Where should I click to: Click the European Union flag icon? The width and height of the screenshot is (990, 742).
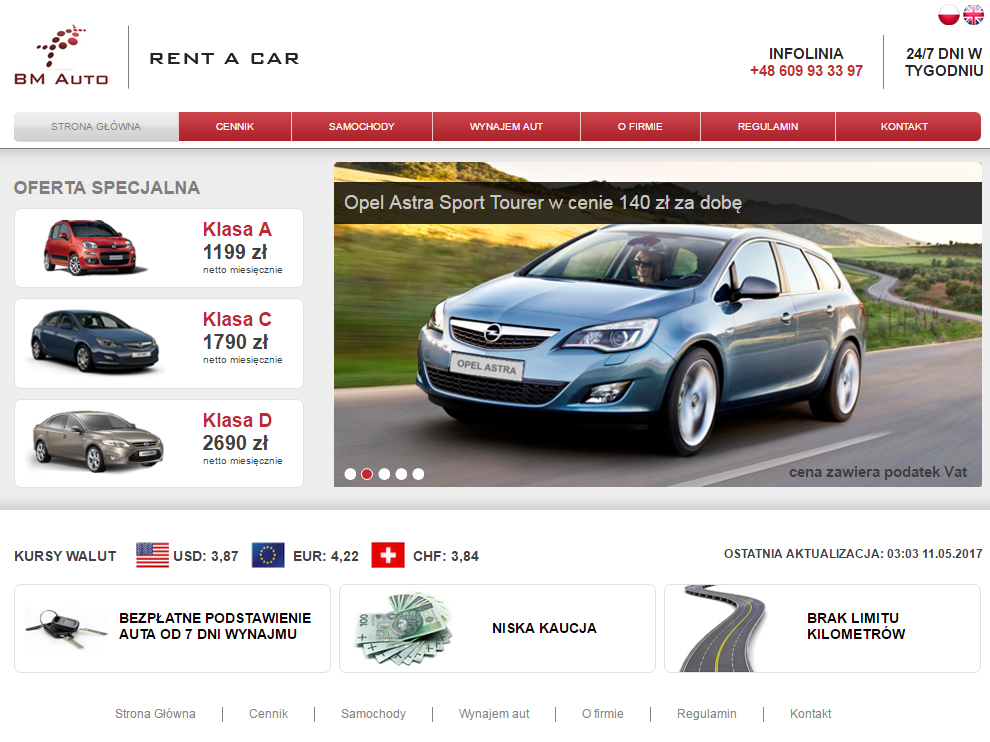pos(268,555)
